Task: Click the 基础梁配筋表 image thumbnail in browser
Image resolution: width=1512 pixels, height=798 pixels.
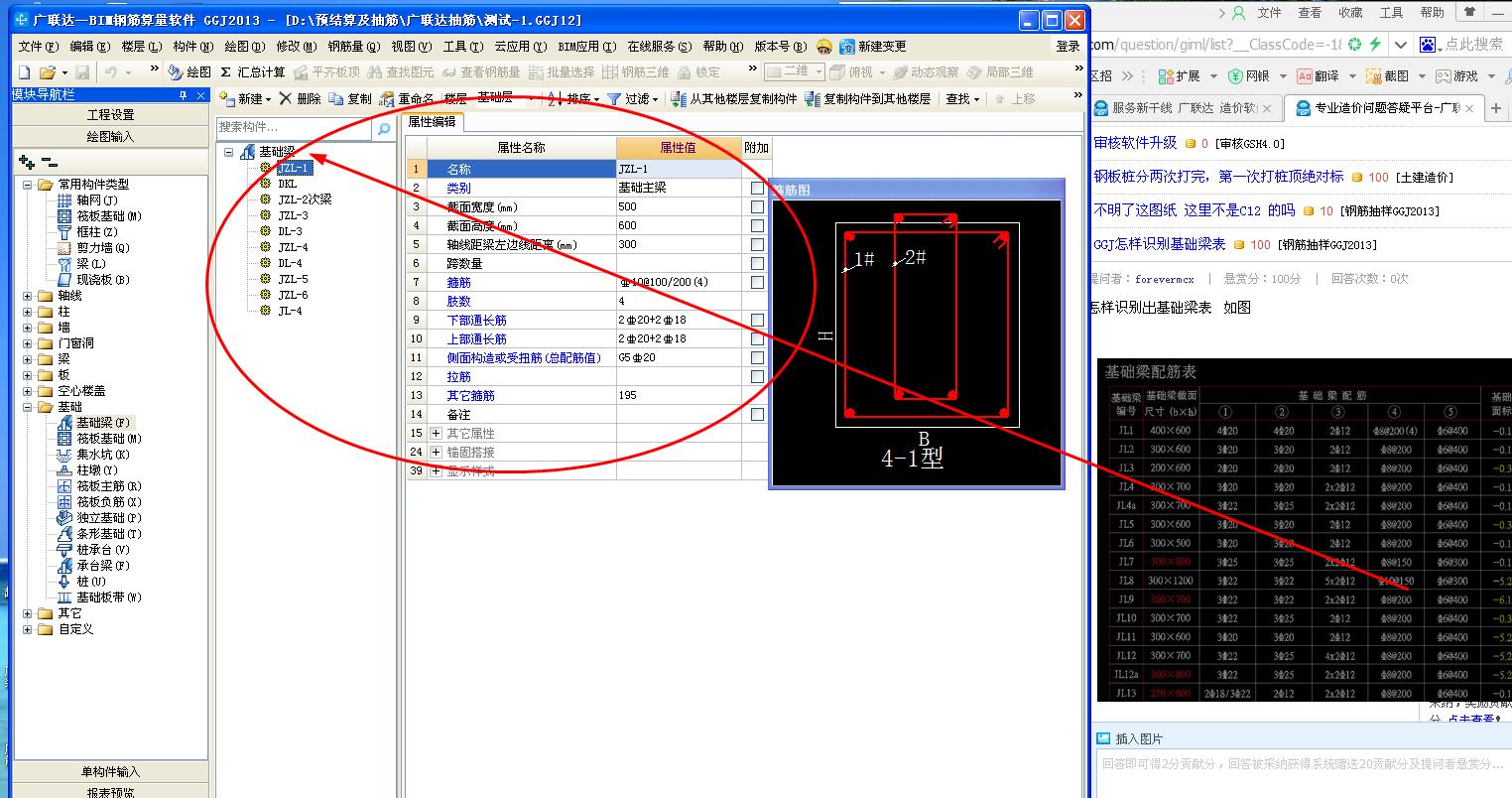Action: click(x=1305, y=530)
